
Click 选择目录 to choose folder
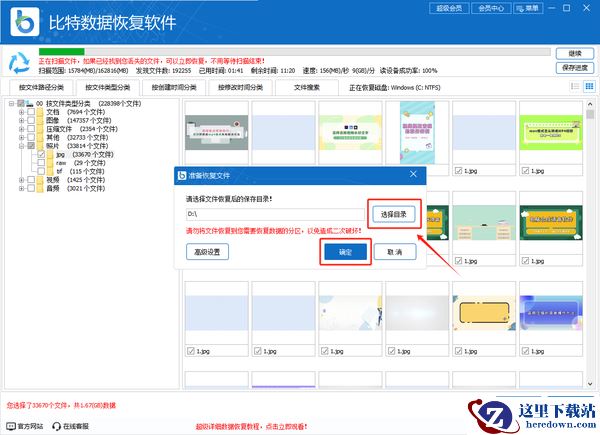[x=394, y=214]
